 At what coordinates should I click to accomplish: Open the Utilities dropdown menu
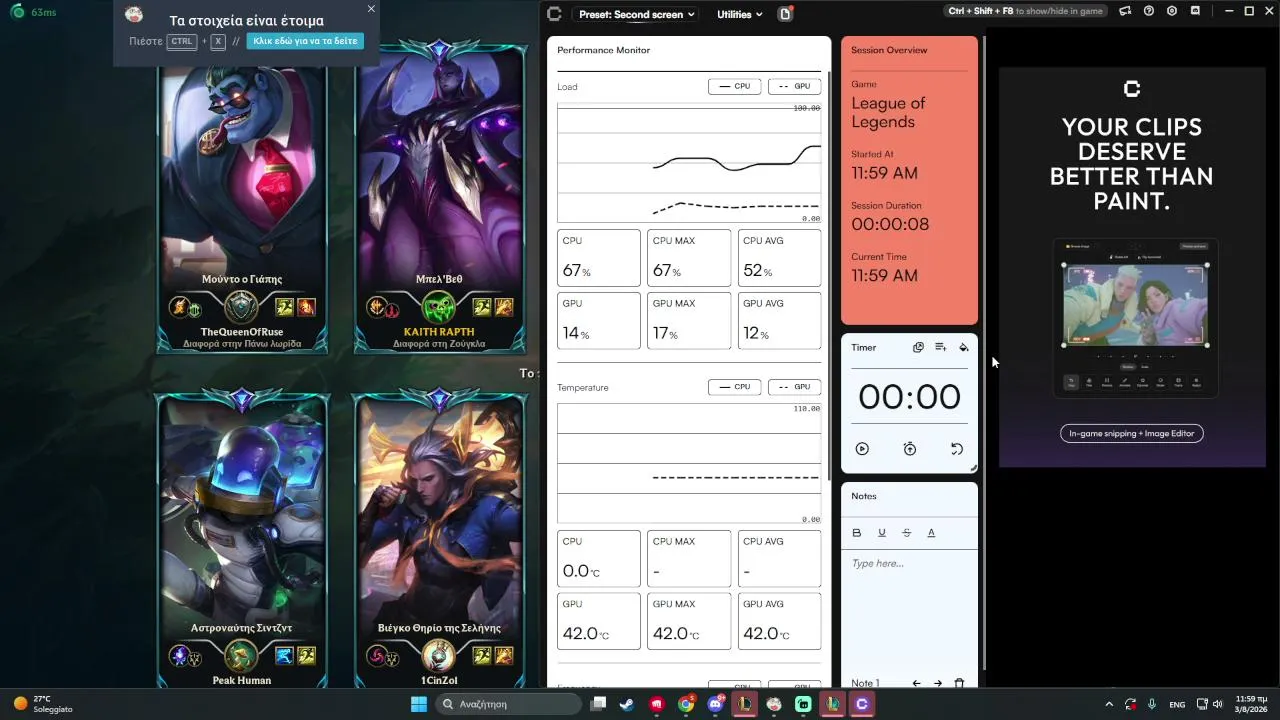coord(740,14)
